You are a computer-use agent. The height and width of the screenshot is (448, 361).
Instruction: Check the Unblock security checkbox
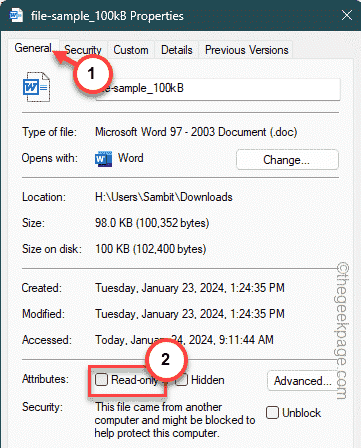point(272,413)
